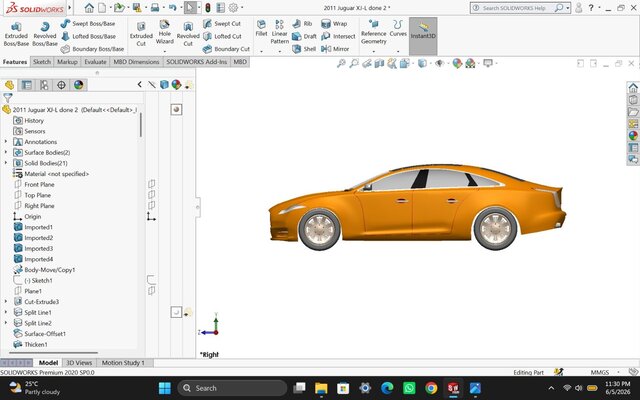This screenshot has width=640, height=400.
Task: Switch to PropertyManager tab
Action: pyautogui.click(x=27, y=85)
